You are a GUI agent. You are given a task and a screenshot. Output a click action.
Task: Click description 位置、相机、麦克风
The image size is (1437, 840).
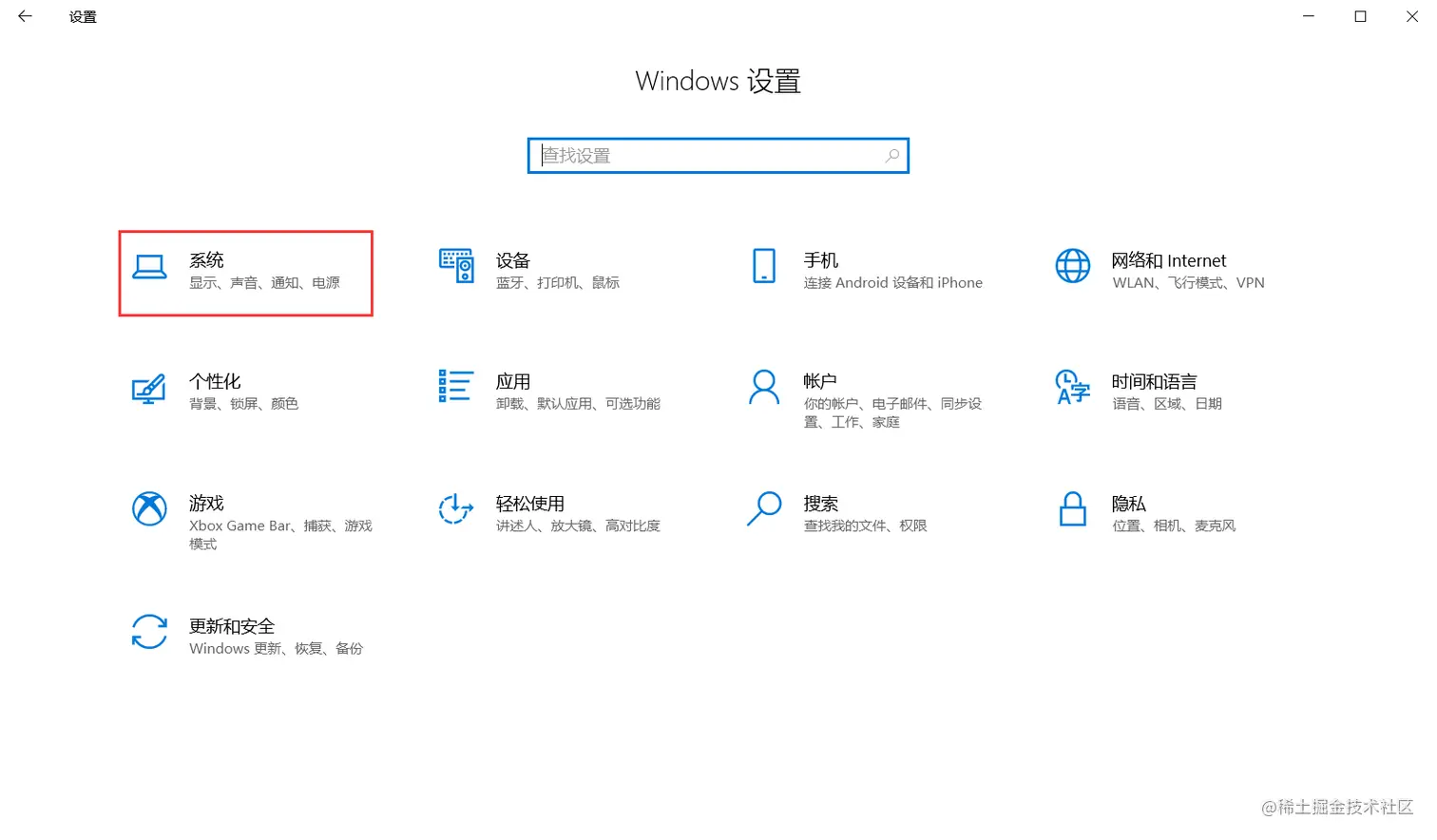(x=1174, y=525)
